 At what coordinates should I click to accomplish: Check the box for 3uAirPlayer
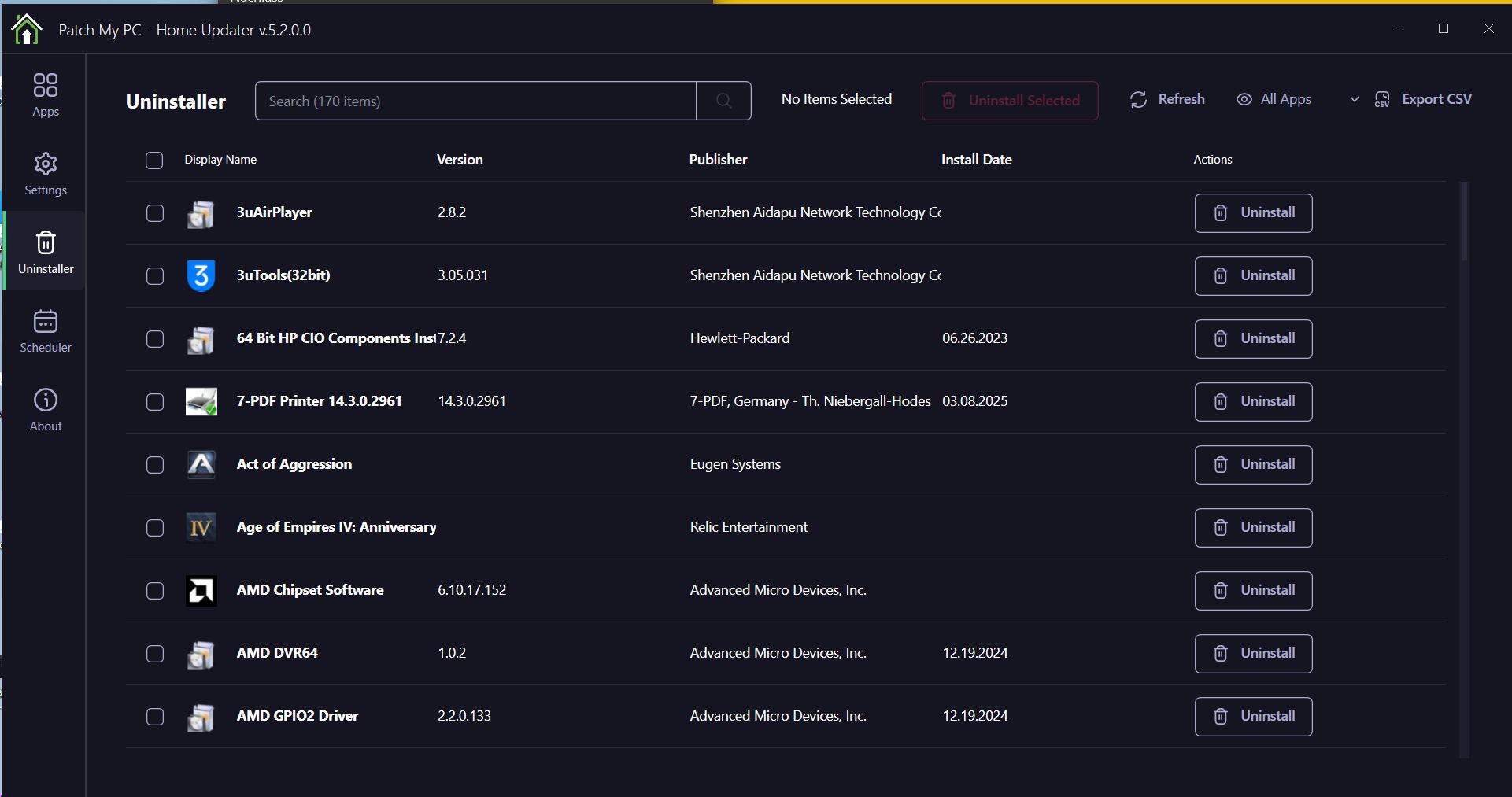pyautogui.click(x=155, y=213)
